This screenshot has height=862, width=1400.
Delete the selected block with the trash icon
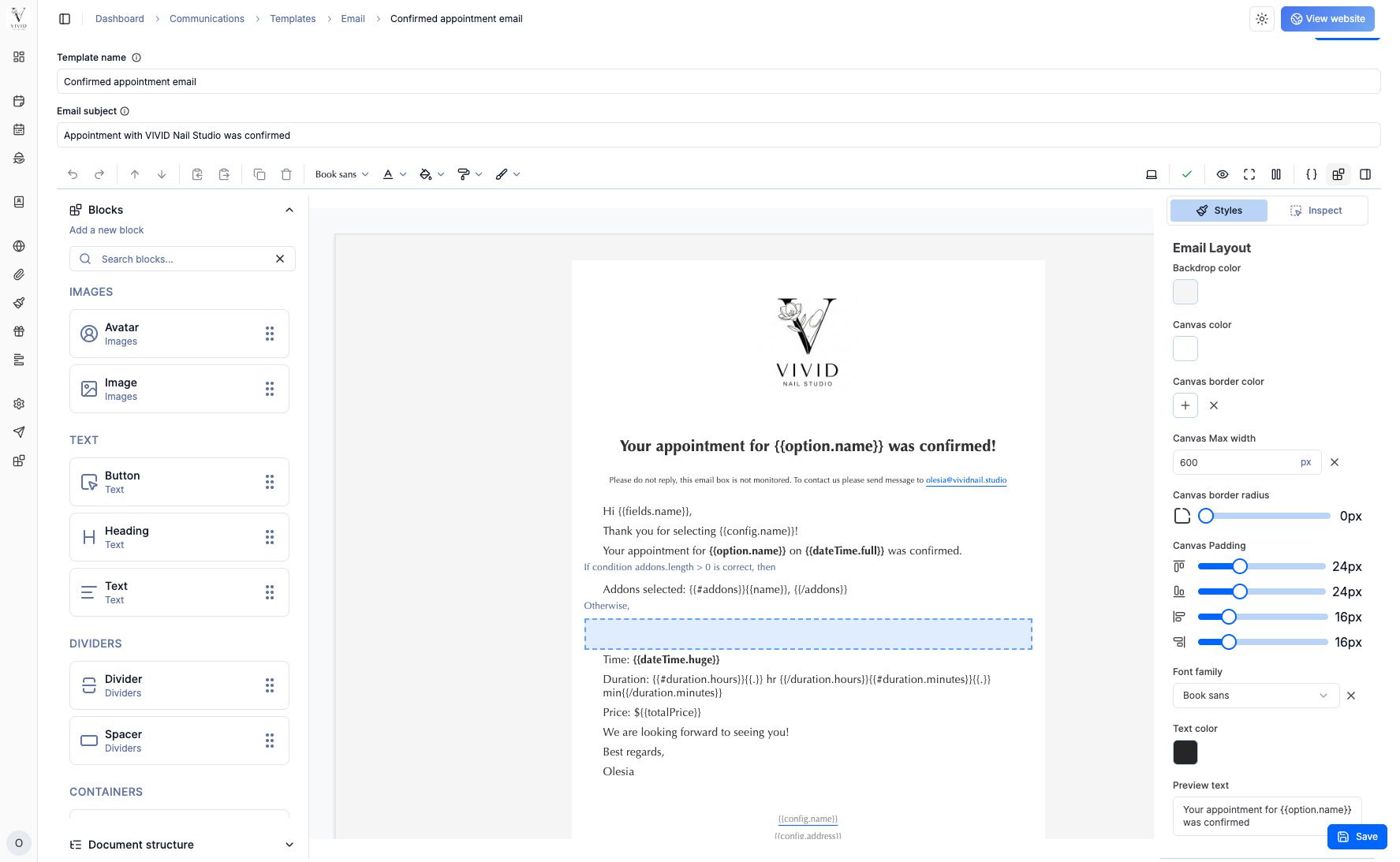coord(286,174)
